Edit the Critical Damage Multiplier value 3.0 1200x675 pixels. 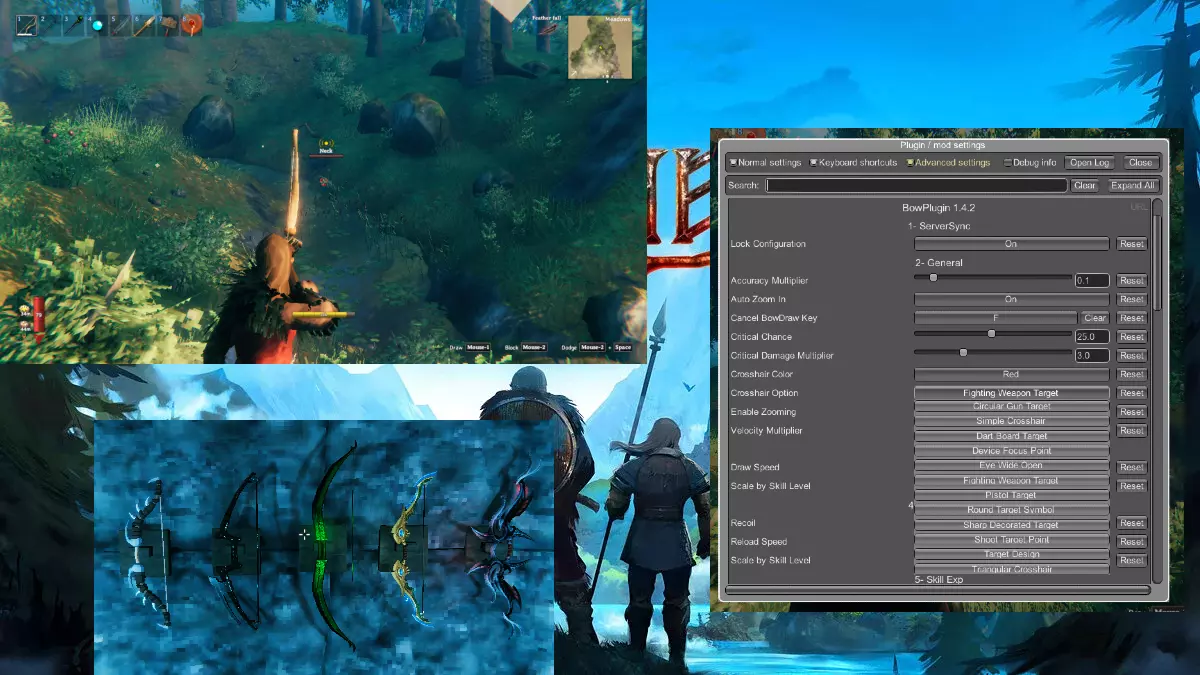[x=1092, y=355]
